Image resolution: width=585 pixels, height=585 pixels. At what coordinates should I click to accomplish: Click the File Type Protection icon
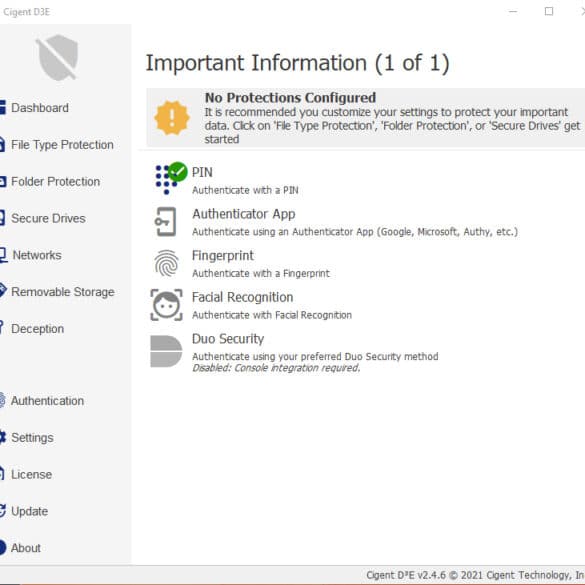2,144
